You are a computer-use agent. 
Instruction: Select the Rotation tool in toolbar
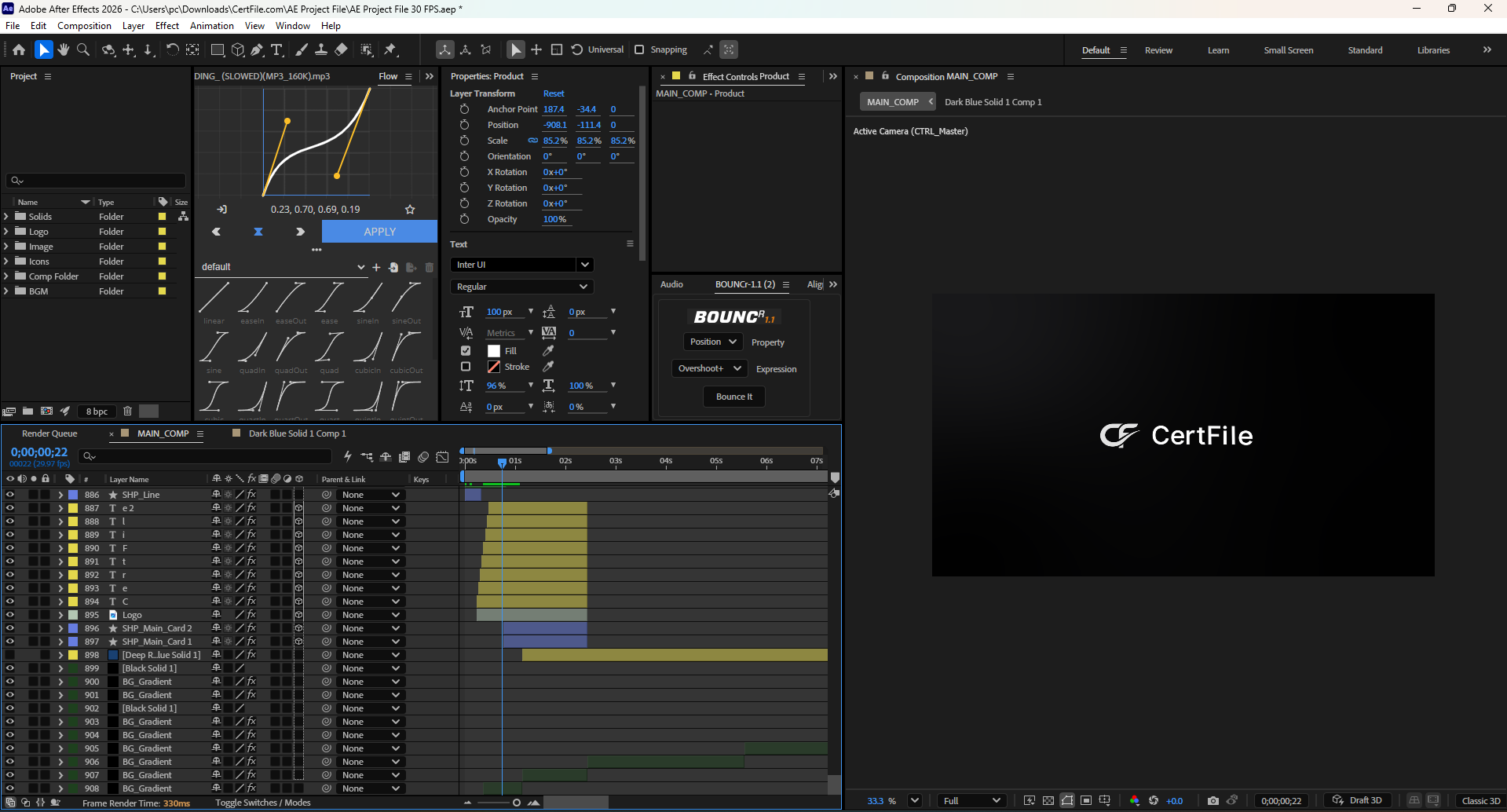(x=172, y=49)
